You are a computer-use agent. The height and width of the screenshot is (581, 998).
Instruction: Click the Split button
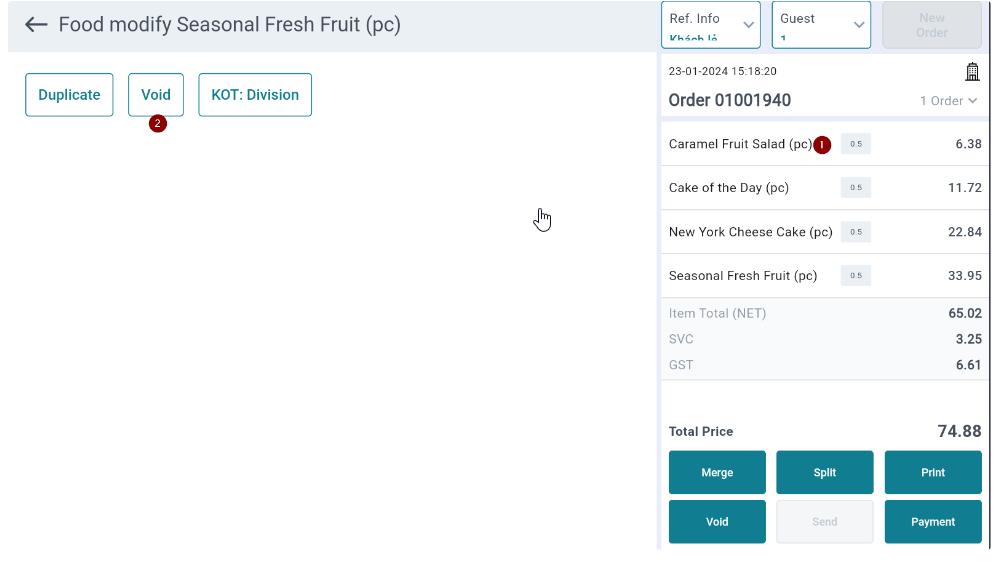825,472
